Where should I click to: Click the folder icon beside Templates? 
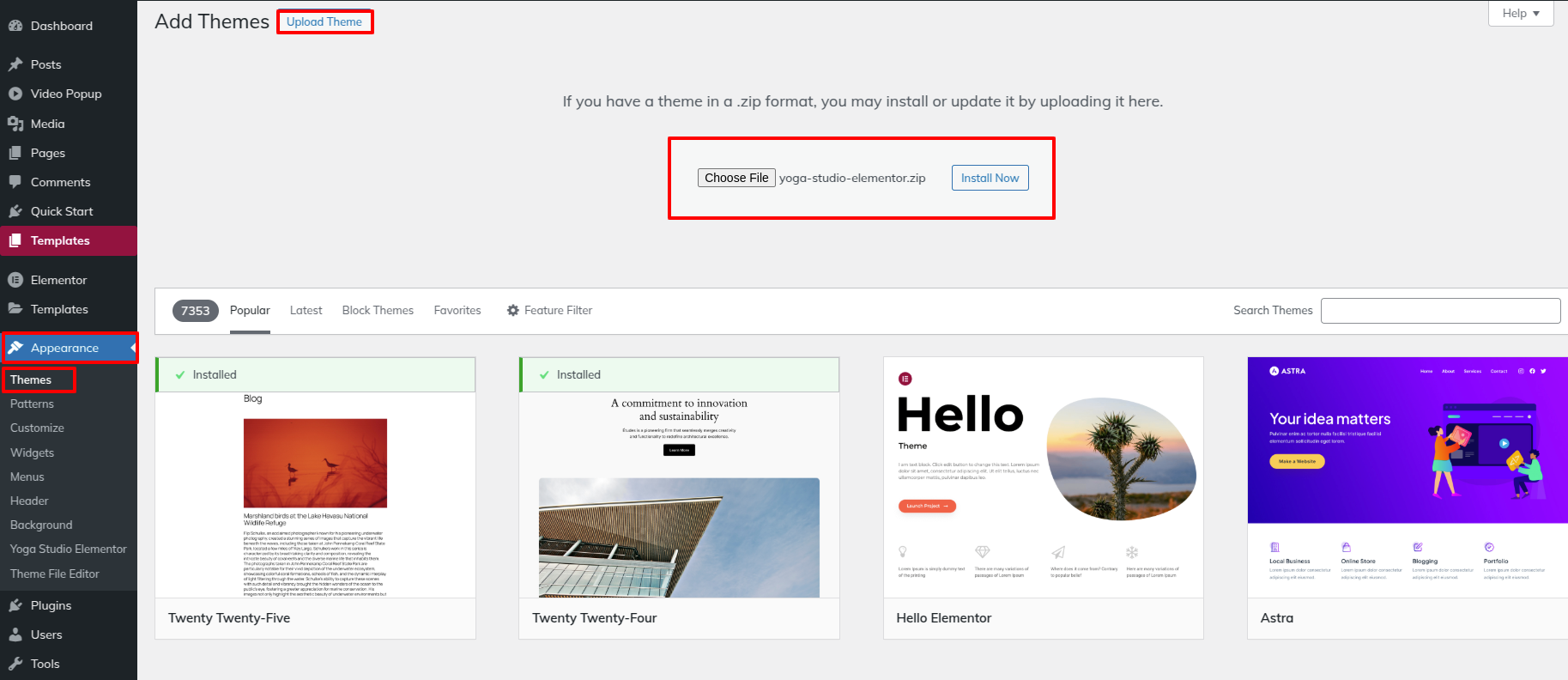[x=15, y=309]
